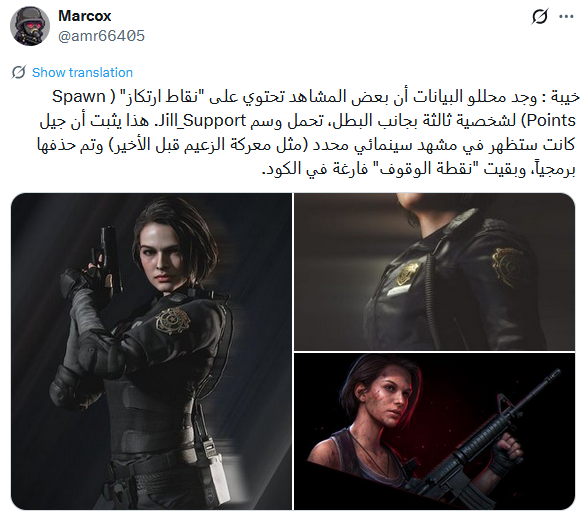This screenshot has width=586, height=522.
Task: Open top-right image of police jacket closeup
Action: pos(435,272)
